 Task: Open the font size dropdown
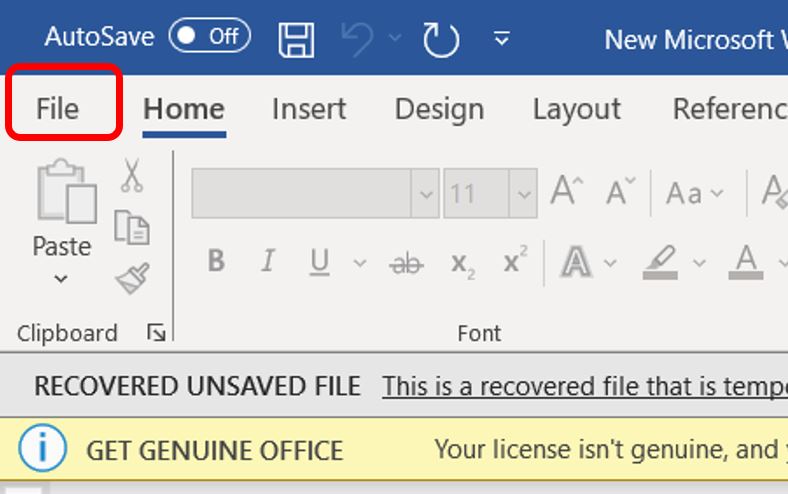coord(523,193)
